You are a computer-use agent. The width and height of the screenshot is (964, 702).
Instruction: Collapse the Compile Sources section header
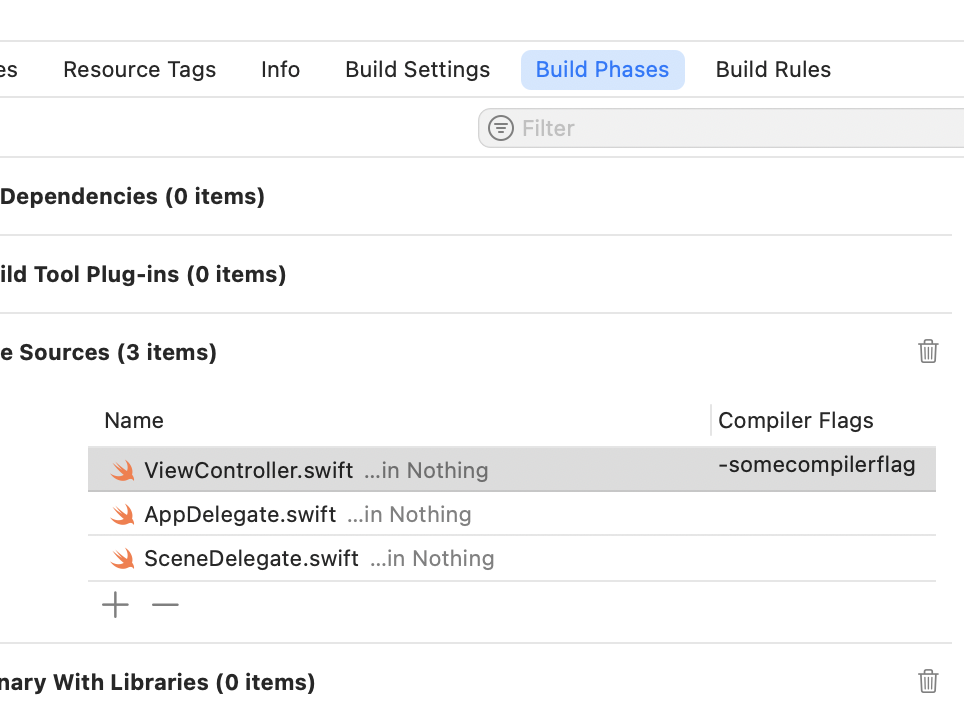tap(108, 352)
